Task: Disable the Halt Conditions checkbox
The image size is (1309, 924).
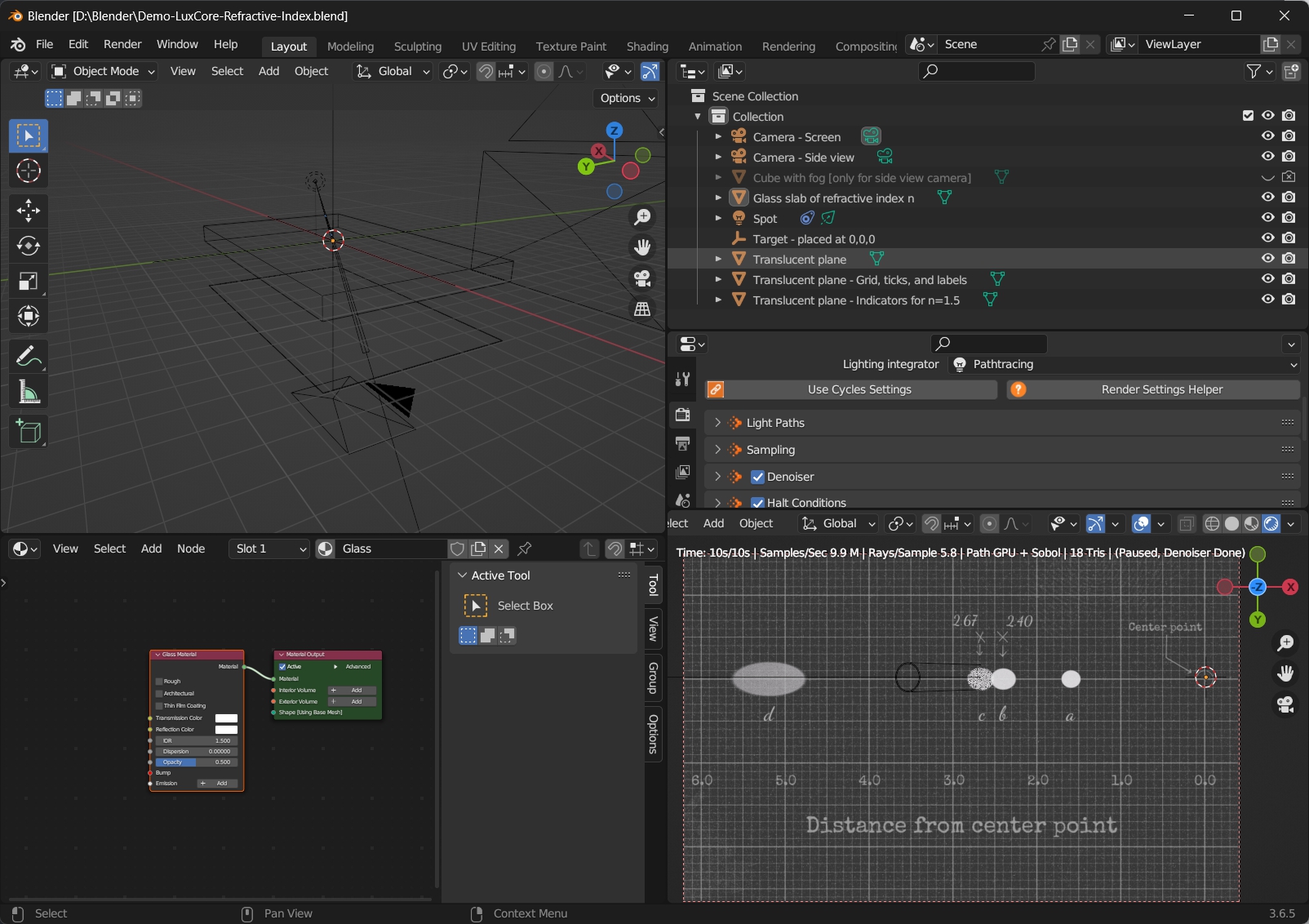Action: (x=757, y=503)
